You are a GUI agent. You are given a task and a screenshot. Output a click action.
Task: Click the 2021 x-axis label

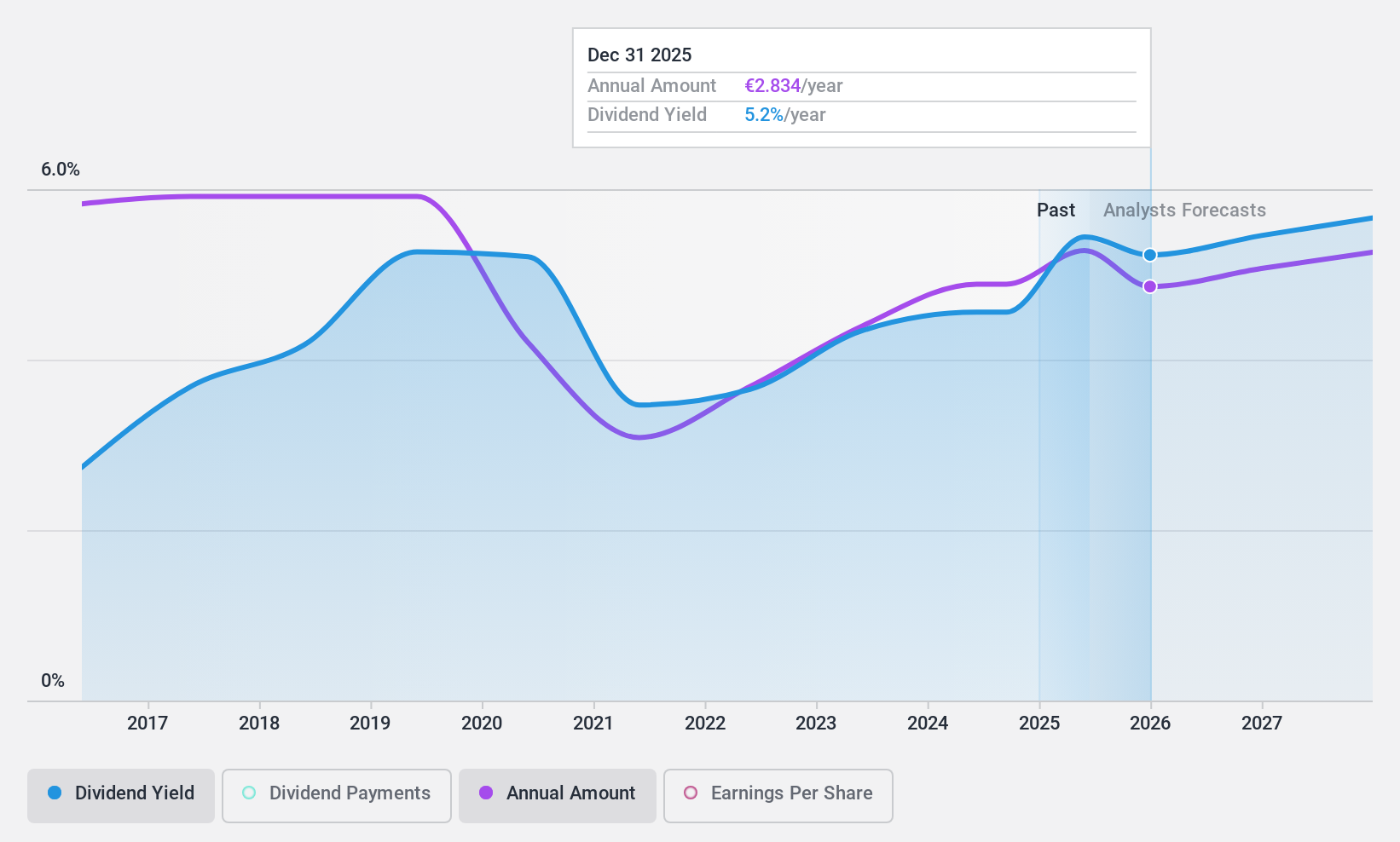tap(593, 724)
